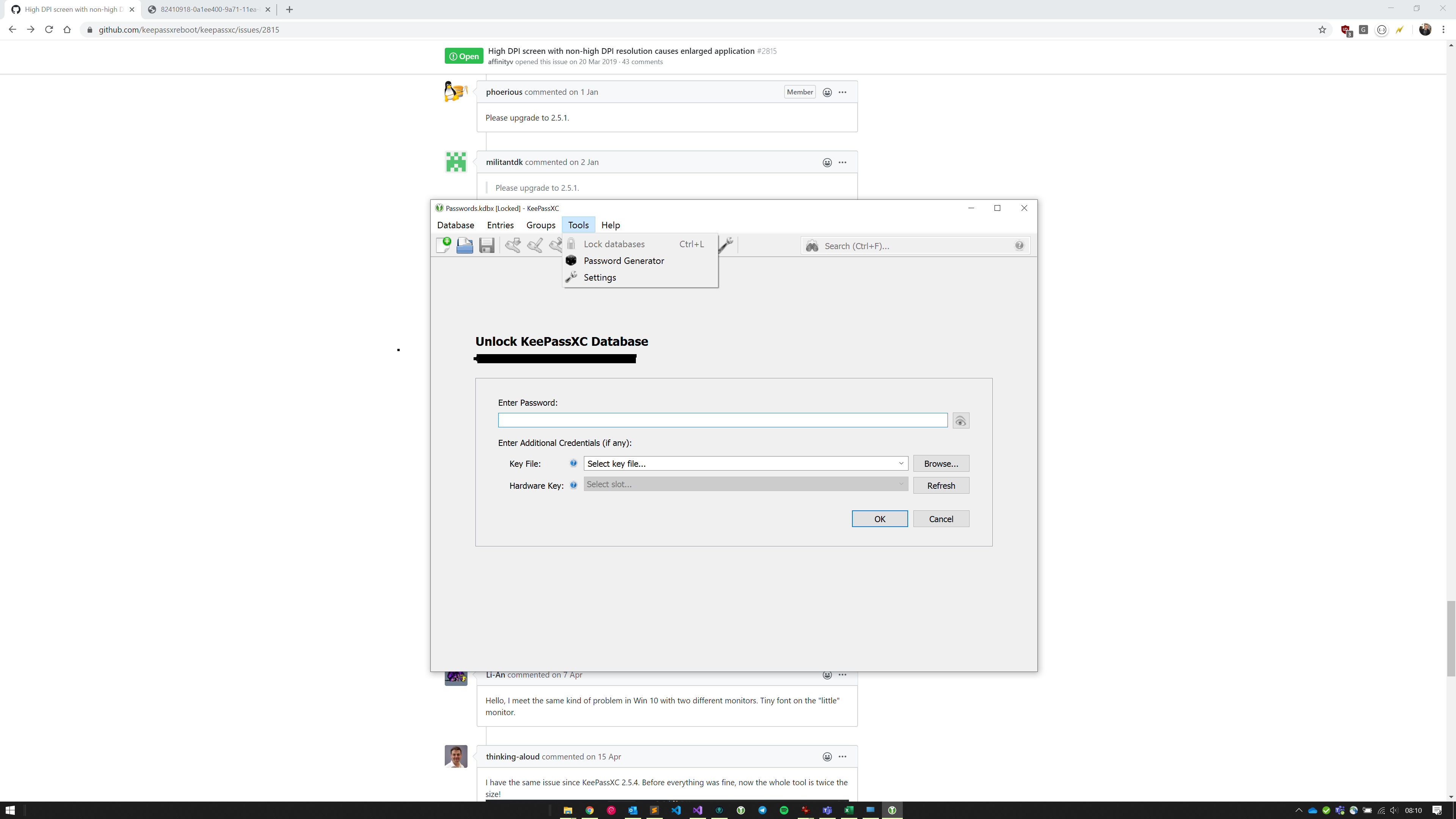This screenshot has height=819, width=1456.
Task: Click the search help question mark icon
Action: [x=1019, y=245]
